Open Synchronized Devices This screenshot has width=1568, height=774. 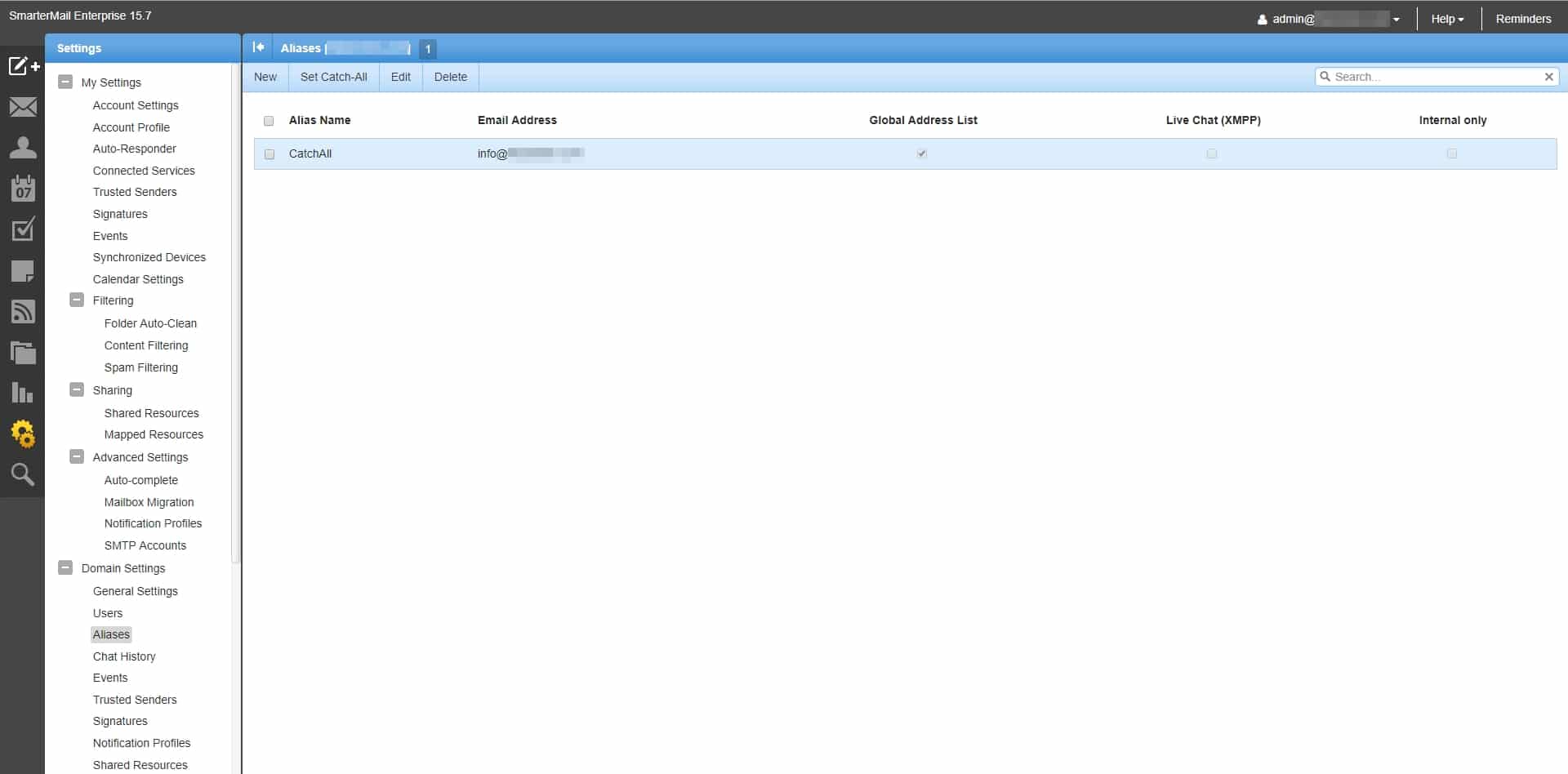[x=149, y=257]
